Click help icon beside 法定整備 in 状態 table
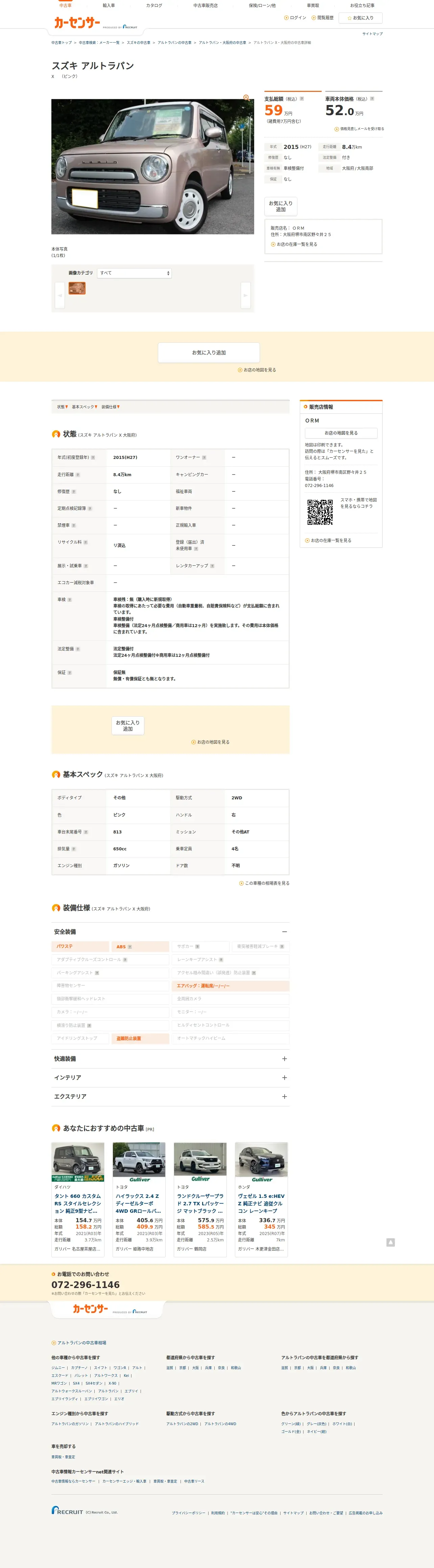This screenshot has width=434, height=1568. [x=77, y=649]
